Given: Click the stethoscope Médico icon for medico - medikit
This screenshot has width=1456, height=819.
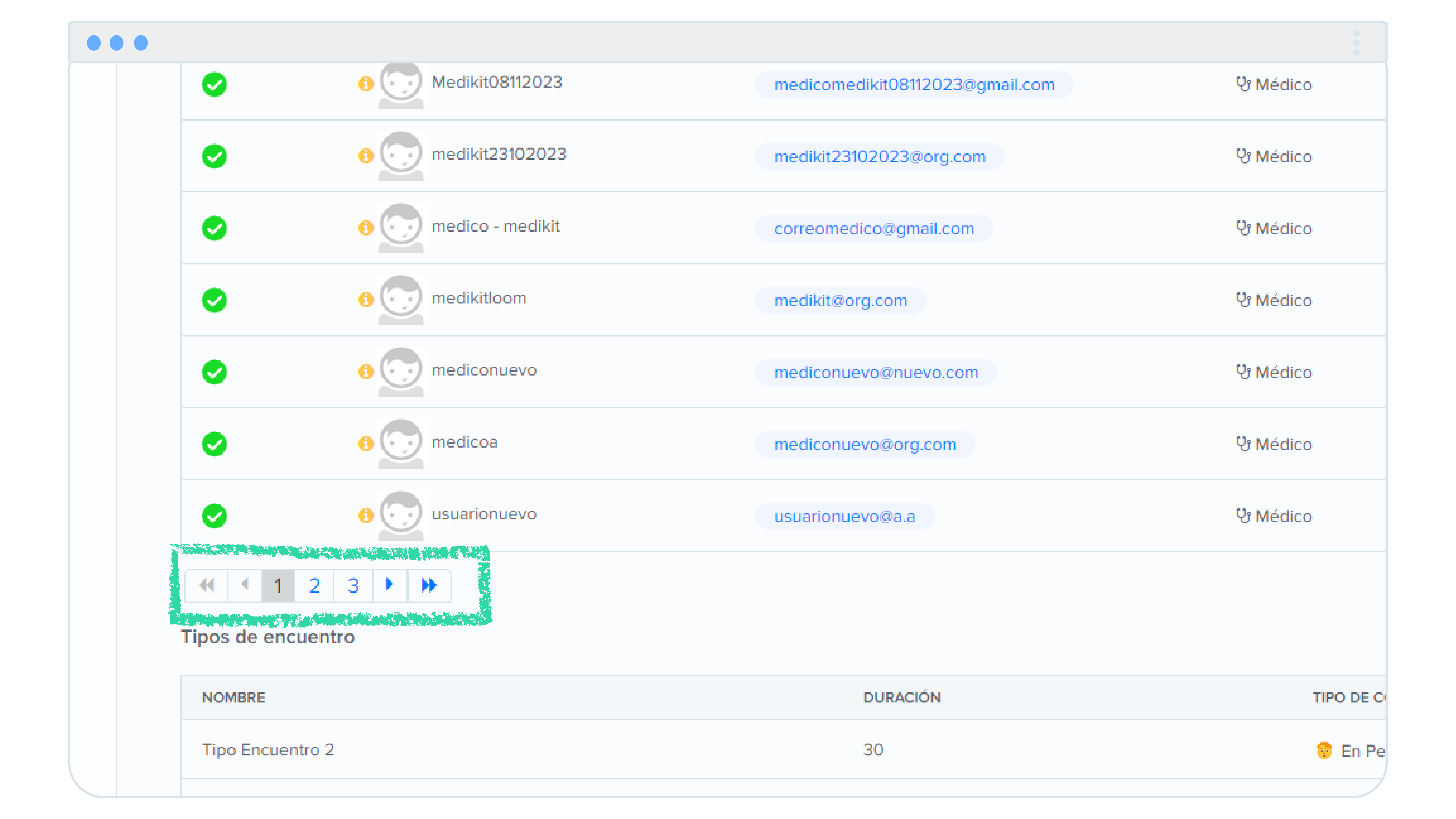Looking at the screenshot, I should tap(1242, 228).
